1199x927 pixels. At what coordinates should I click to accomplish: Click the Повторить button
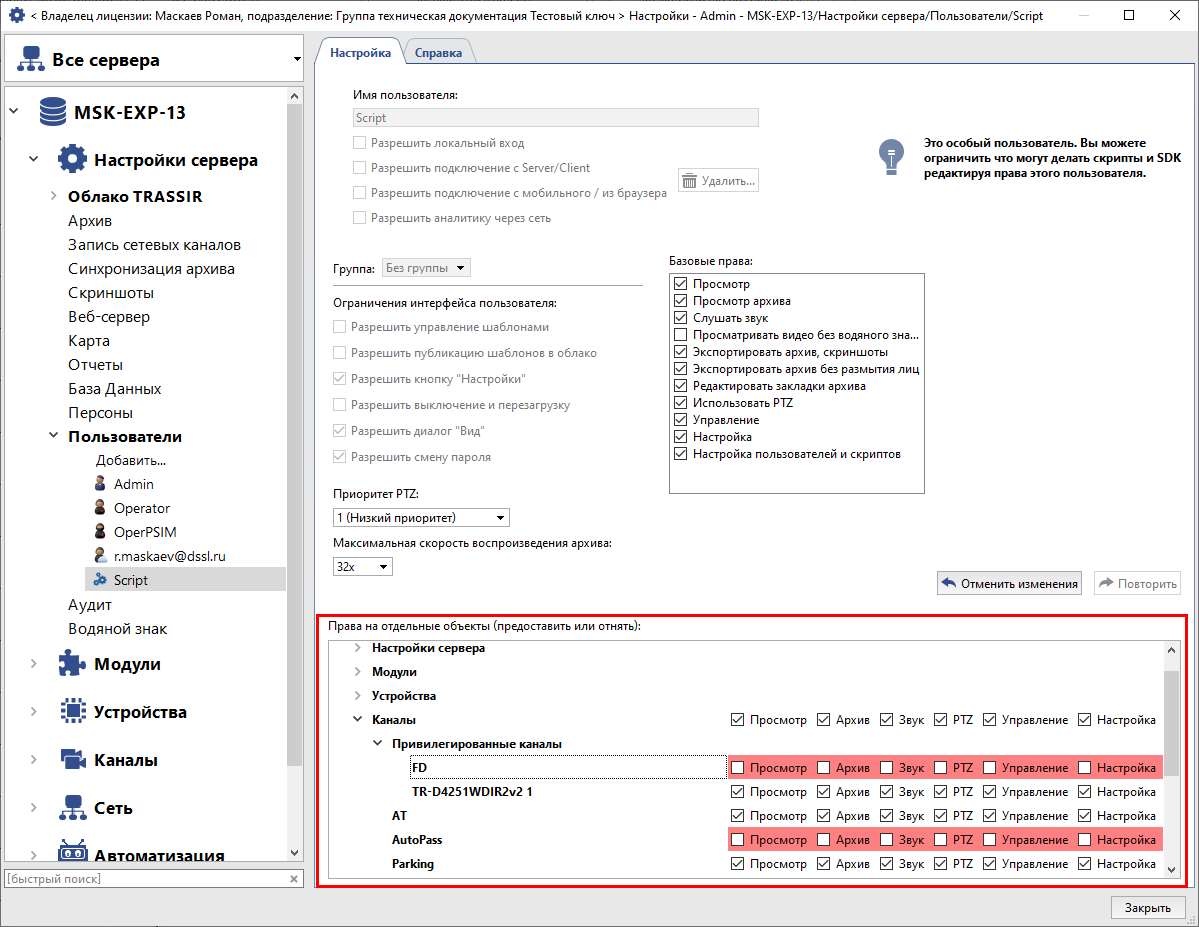(1137, 583)
